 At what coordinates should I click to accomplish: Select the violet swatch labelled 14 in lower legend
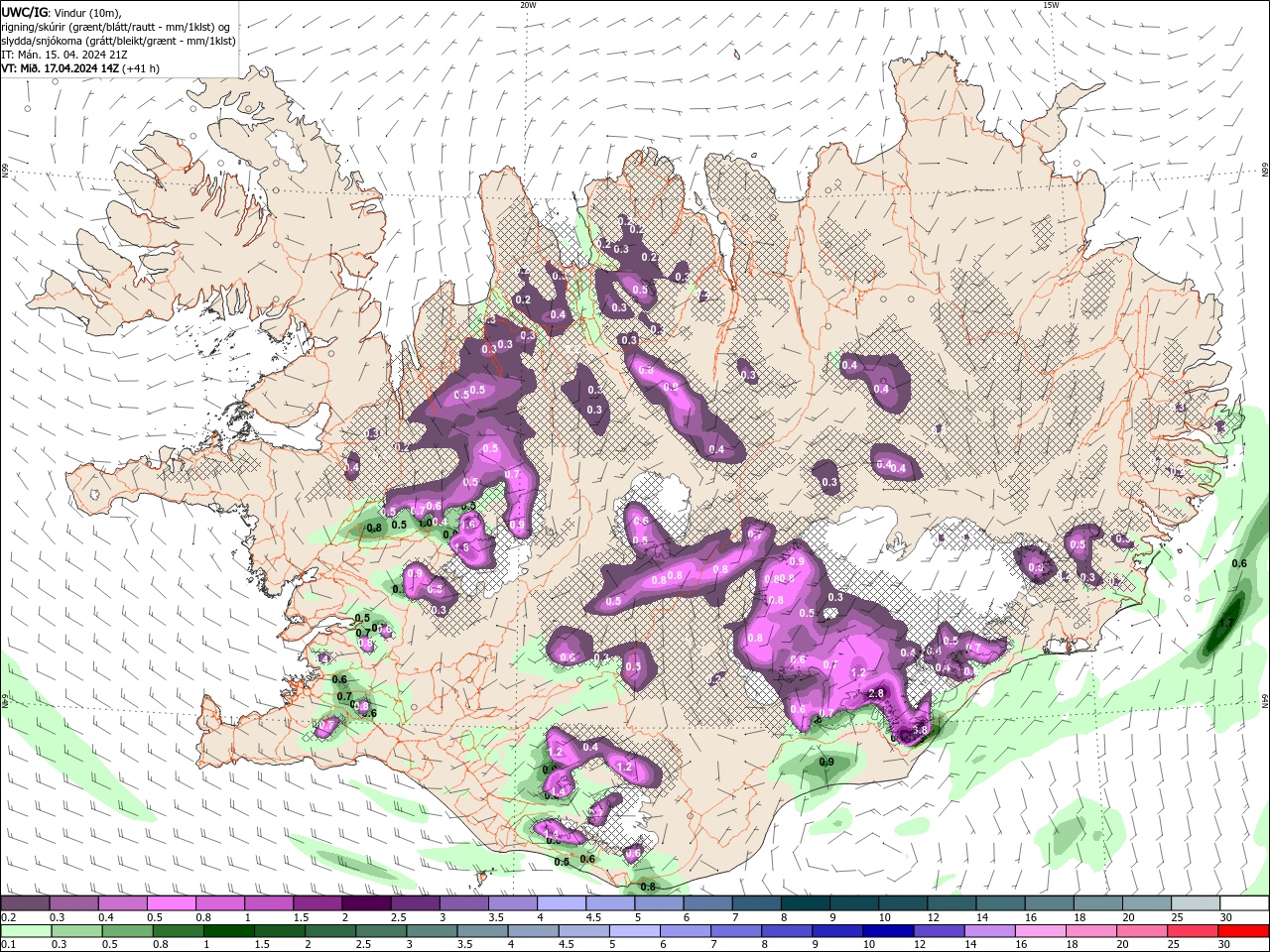(x=989, y=931)
